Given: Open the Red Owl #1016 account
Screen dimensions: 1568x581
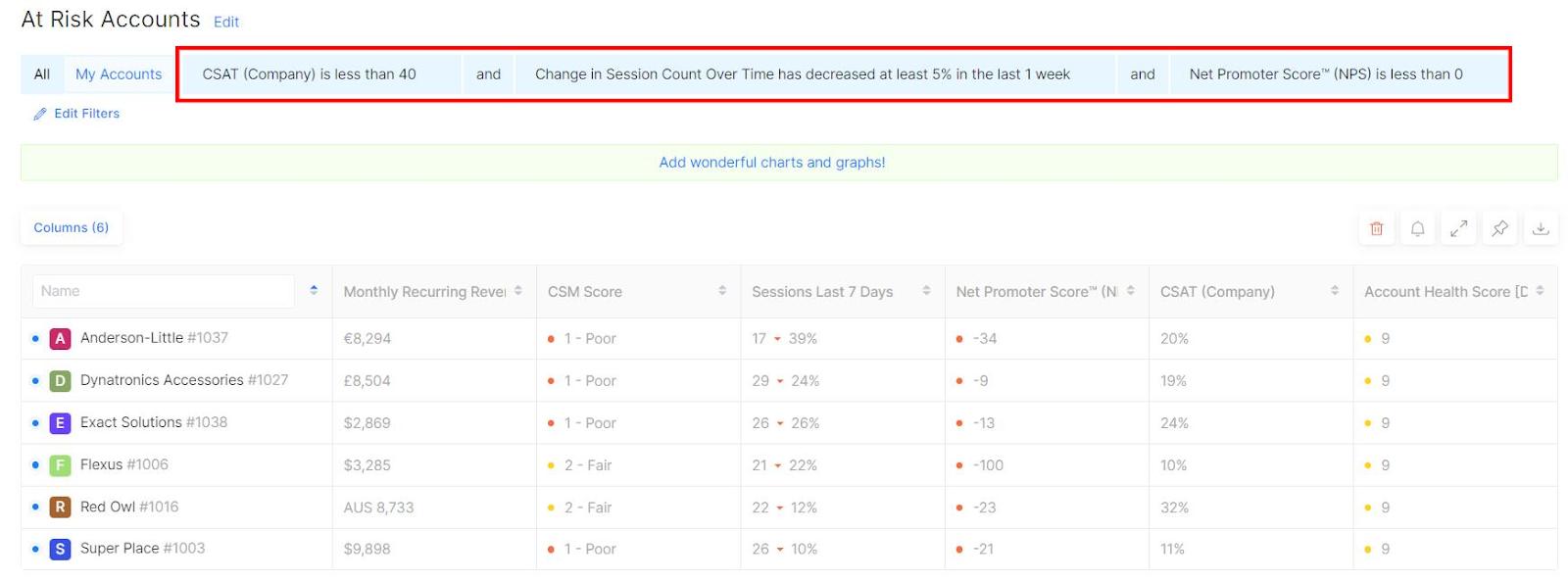Looking at the screenshot, I should (x=129, y=507).
